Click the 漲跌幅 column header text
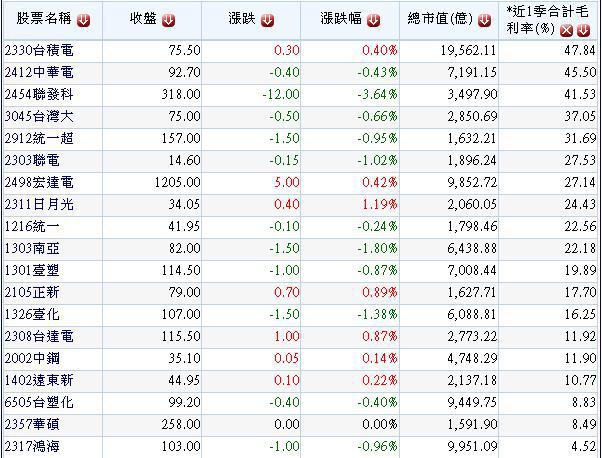The width and height of the screenshot is (602, 458). [x=341, y=18]
